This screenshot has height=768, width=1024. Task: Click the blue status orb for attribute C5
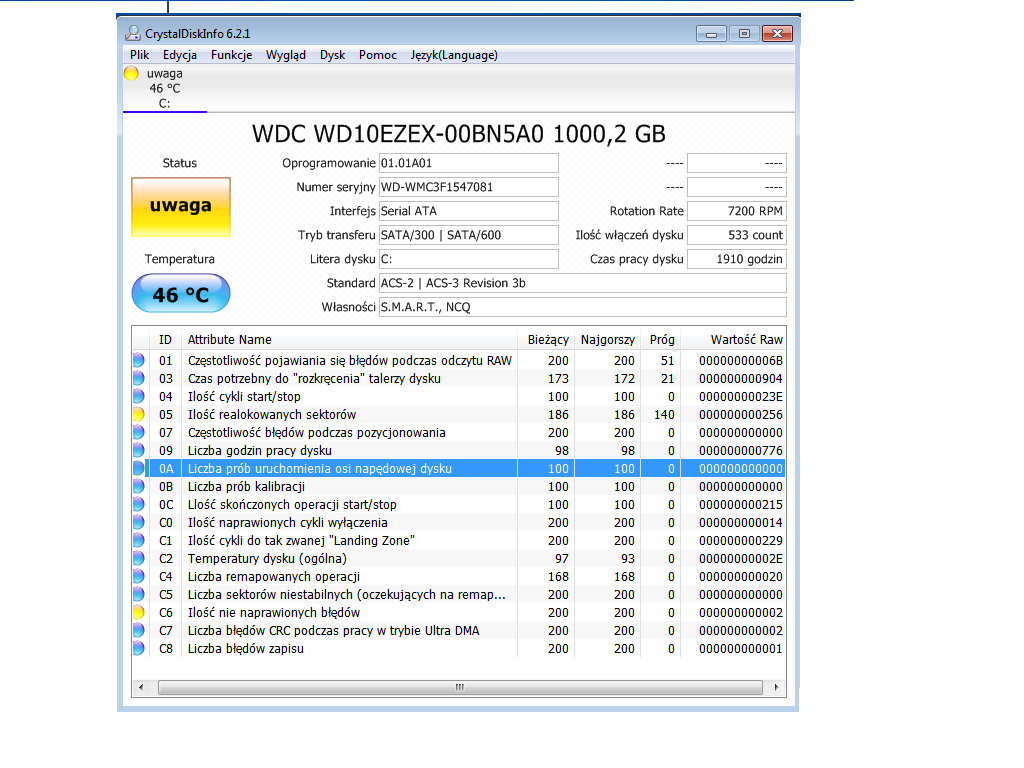[138, 595]
